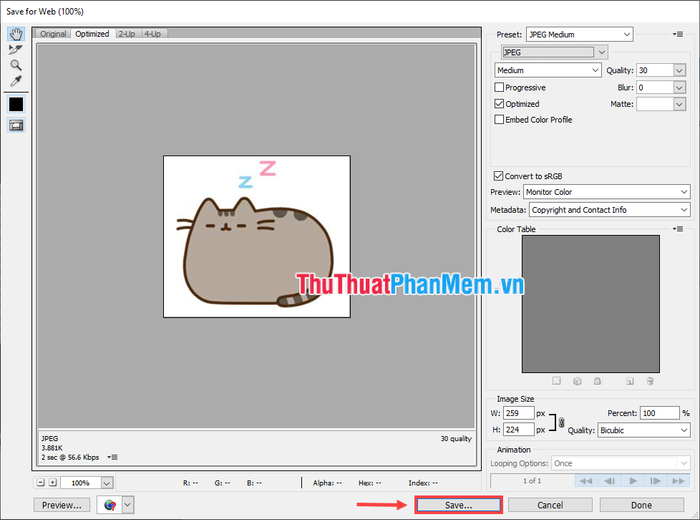Click the map to transparent icon under Color Table
The height and width of the screenshot is (520, 700).
[556, 381]
